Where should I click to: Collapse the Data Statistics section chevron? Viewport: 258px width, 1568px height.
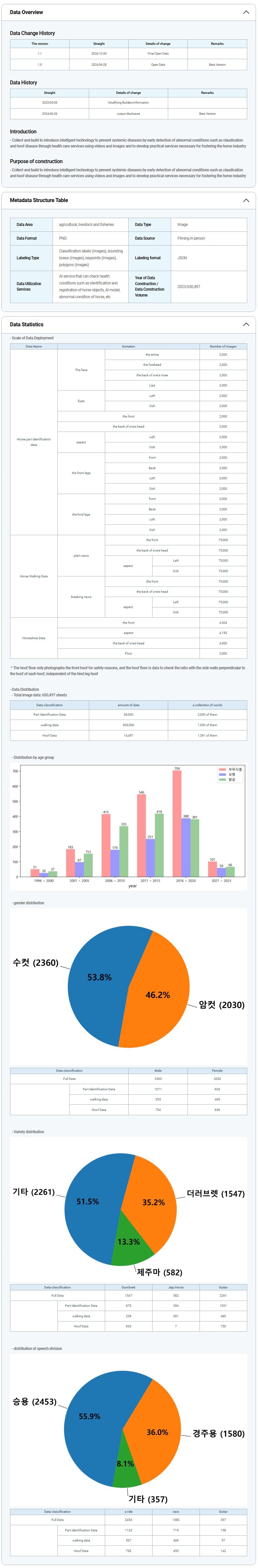pos(246,324)
